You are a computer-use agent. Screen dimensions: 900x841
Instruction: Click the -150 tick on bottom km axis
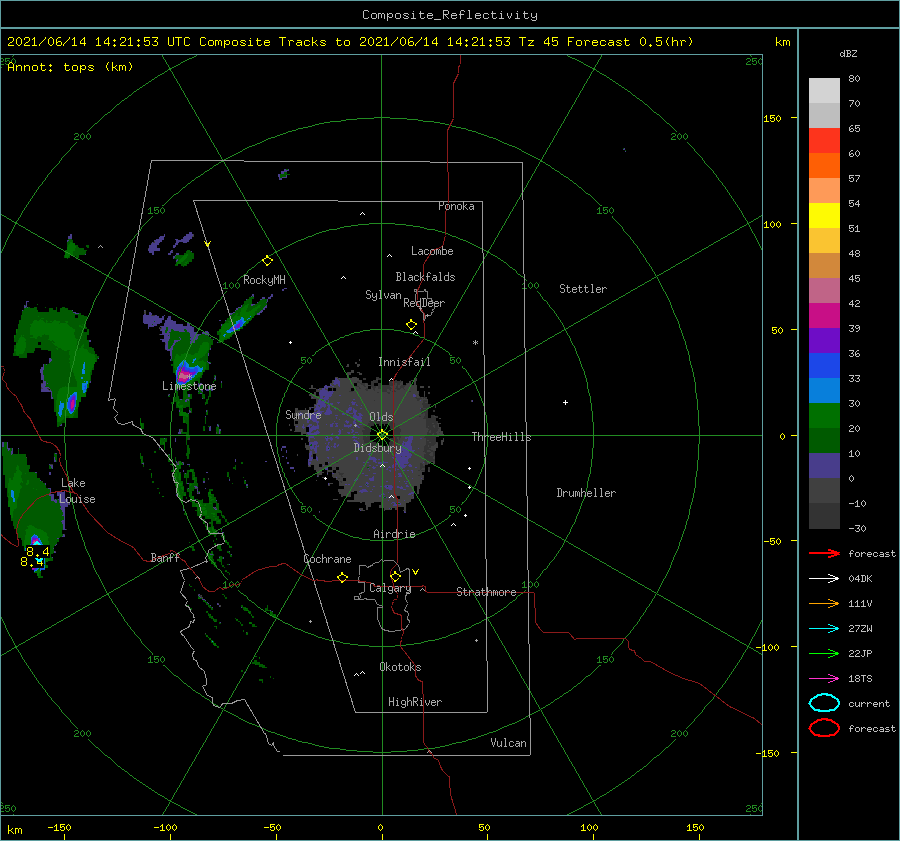pyautogui.click(x=59, y=827)
